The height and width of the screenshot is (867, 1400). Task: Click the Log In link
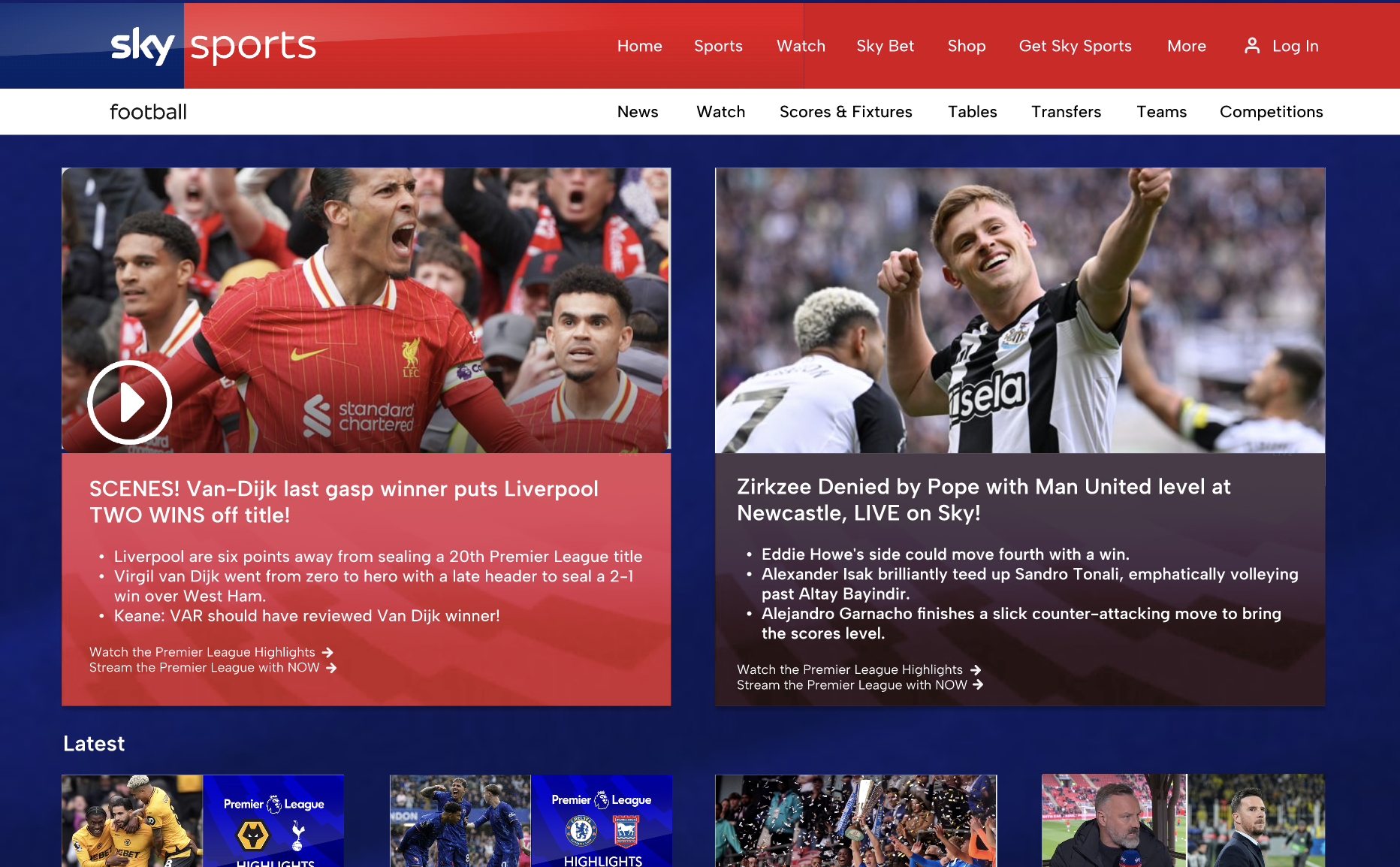[1296, 46]
